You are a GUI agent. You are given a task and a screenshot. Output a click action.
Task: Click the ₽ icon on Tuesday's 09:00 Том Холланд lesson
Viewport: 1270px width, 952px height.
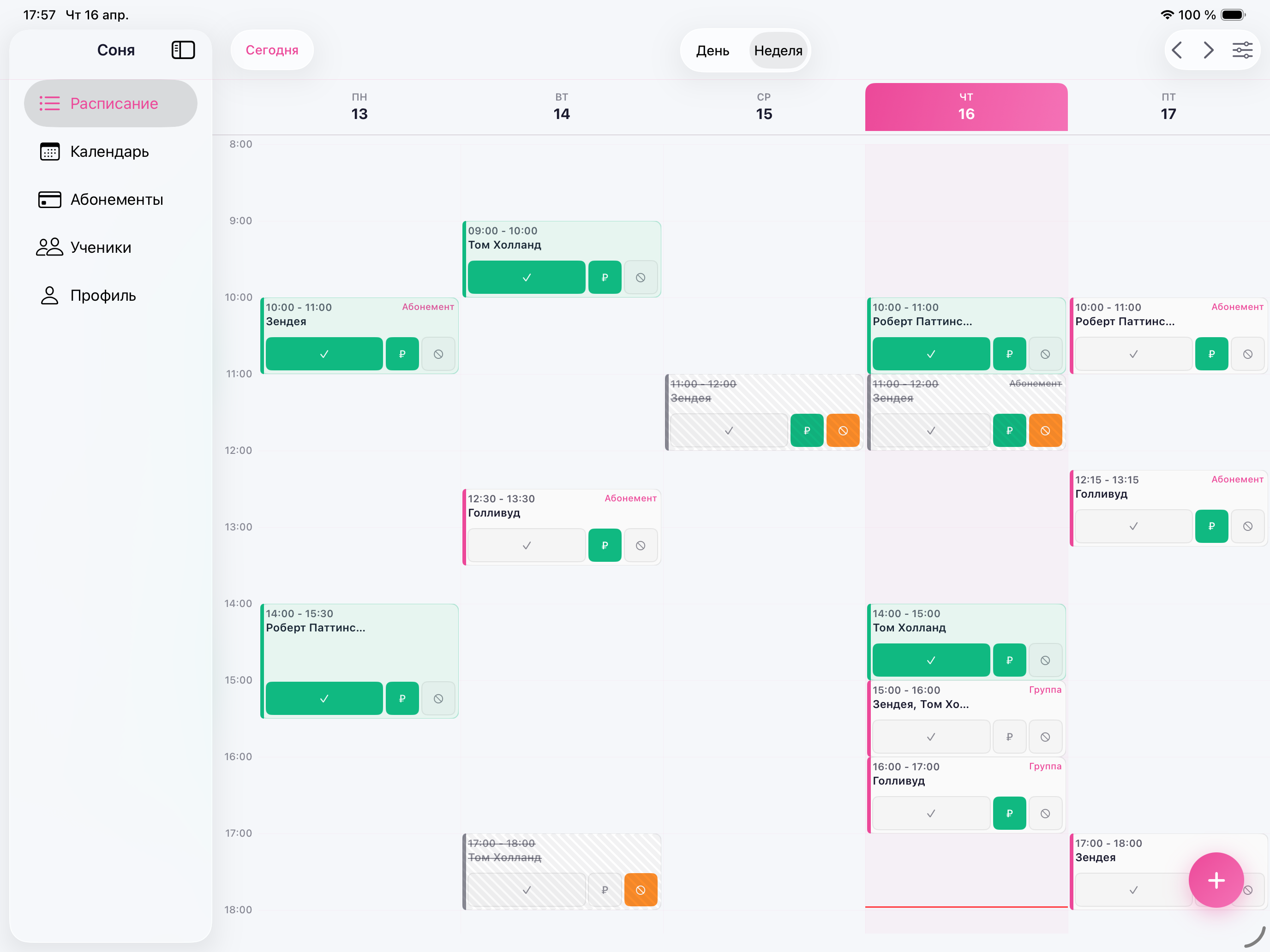pyautogui.click(x=605, y=277)
